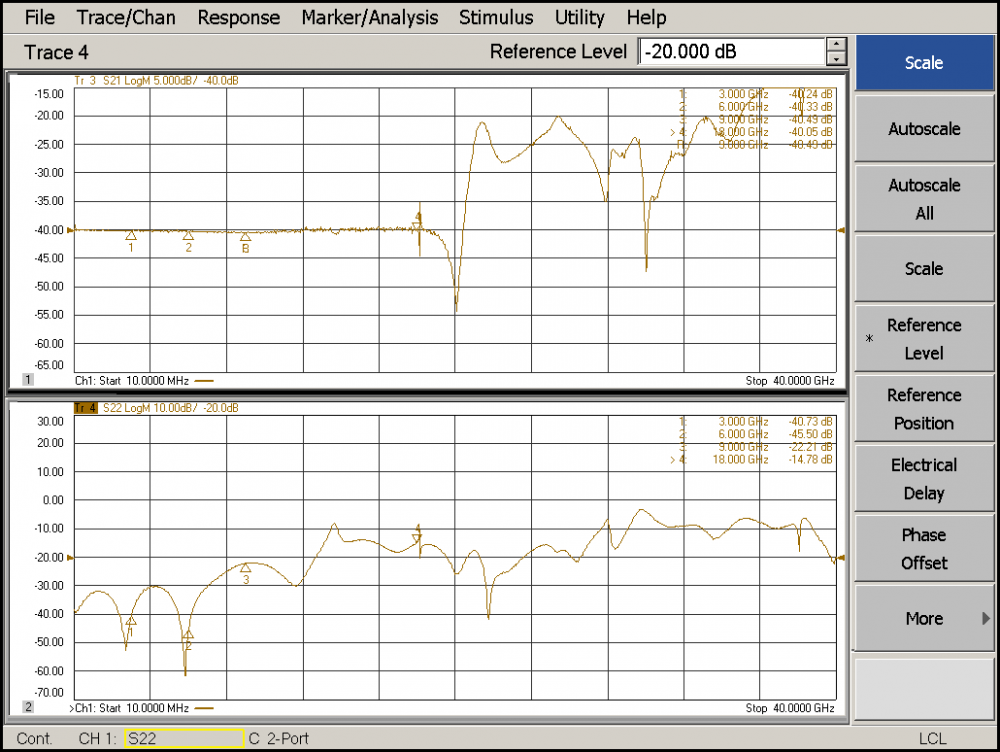Screen dimensions: 1000x752
Task: Select the Electrical Delay softkey
Action: tap(923, 479)
